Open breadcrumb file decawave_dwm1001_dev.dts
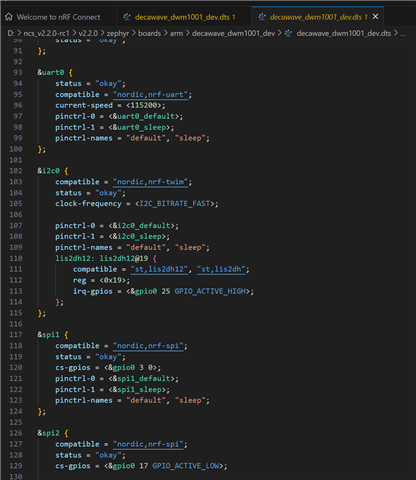This screenshot has width=416, height=480. click(x=344, y=33)
